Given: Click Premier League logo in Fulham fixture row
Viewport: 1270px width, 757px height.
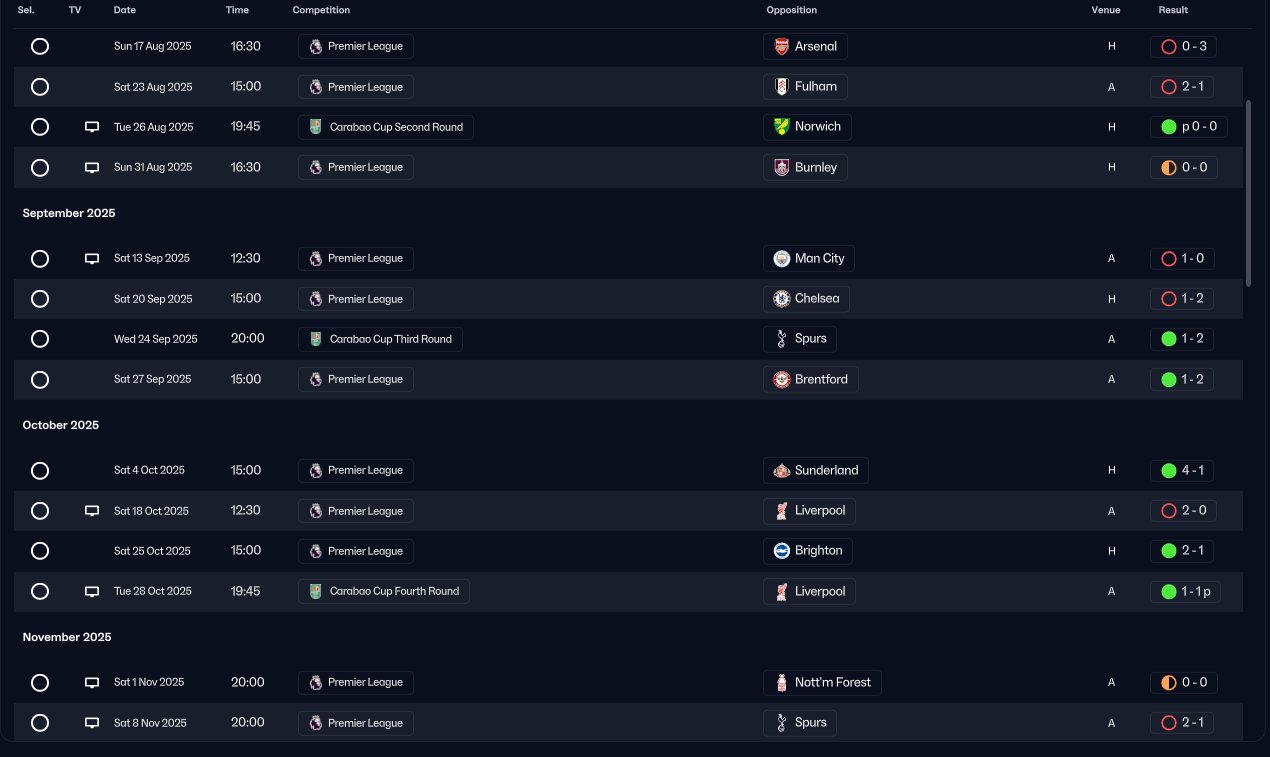Looking at the screenshot, I should pyautogui.click(x=316, y=87).
